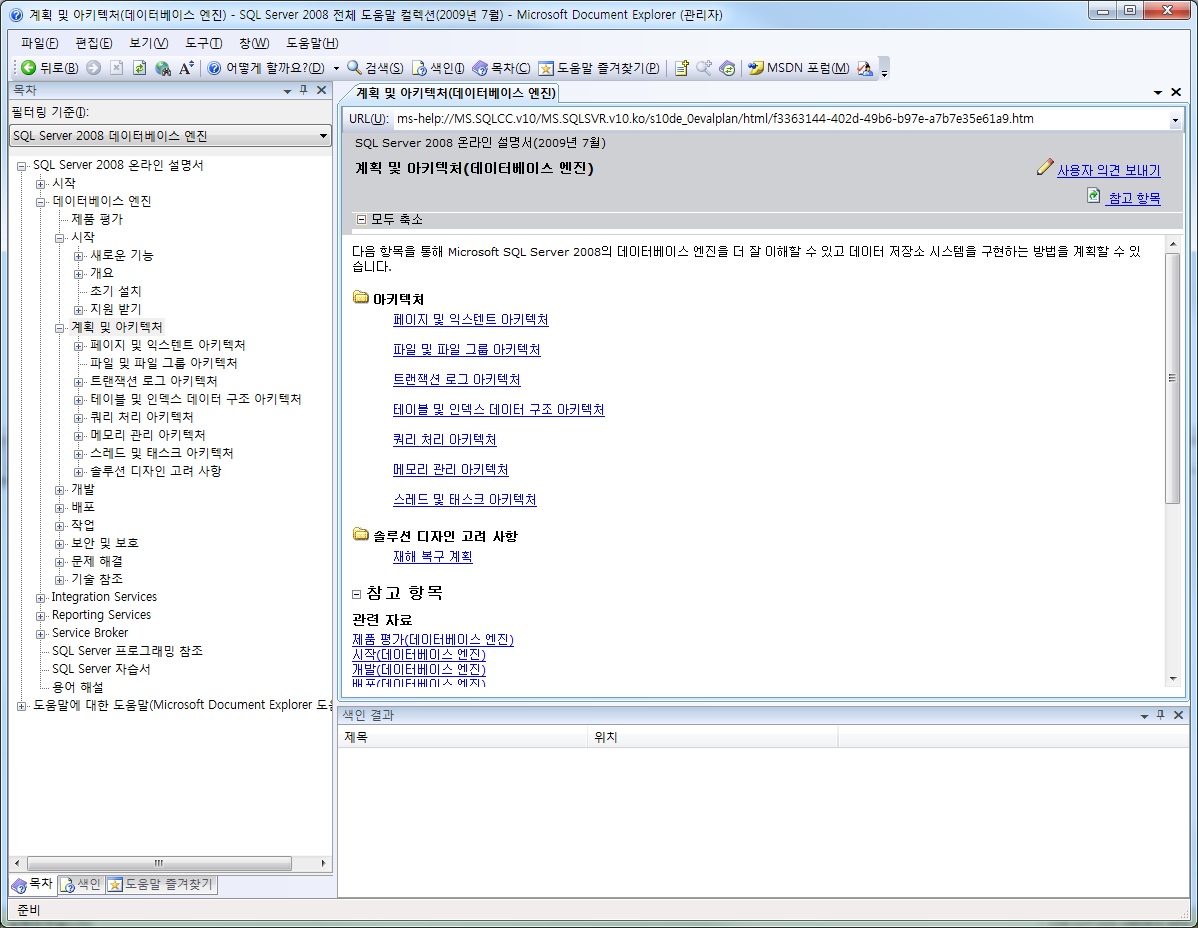This screenshot has width=1198, height=928.
Task: Open the URL field dropdown arrow
Action: coord(1175,120)
